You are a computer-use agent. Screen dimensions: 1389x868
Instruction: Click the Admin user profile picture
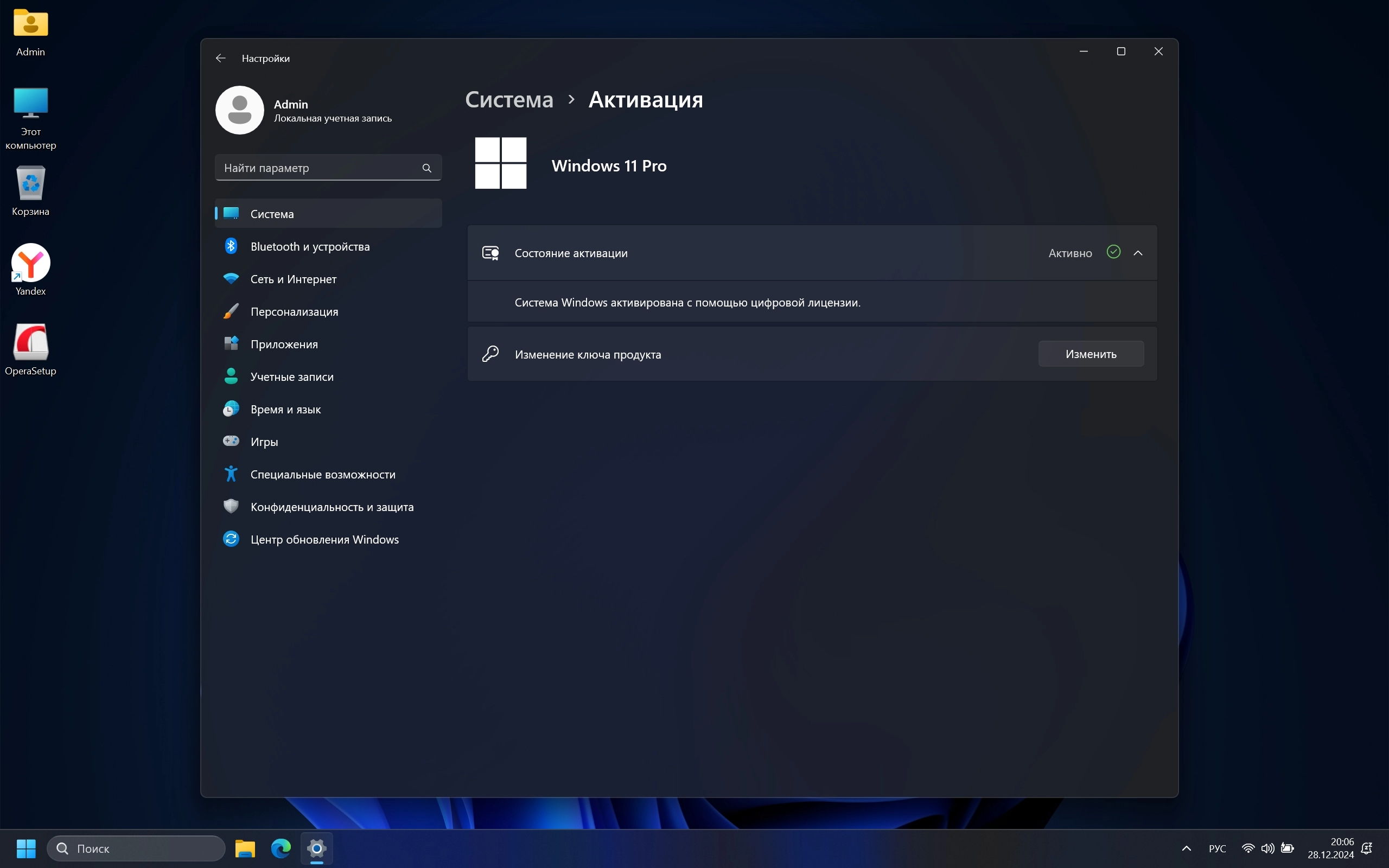point(239,110)
